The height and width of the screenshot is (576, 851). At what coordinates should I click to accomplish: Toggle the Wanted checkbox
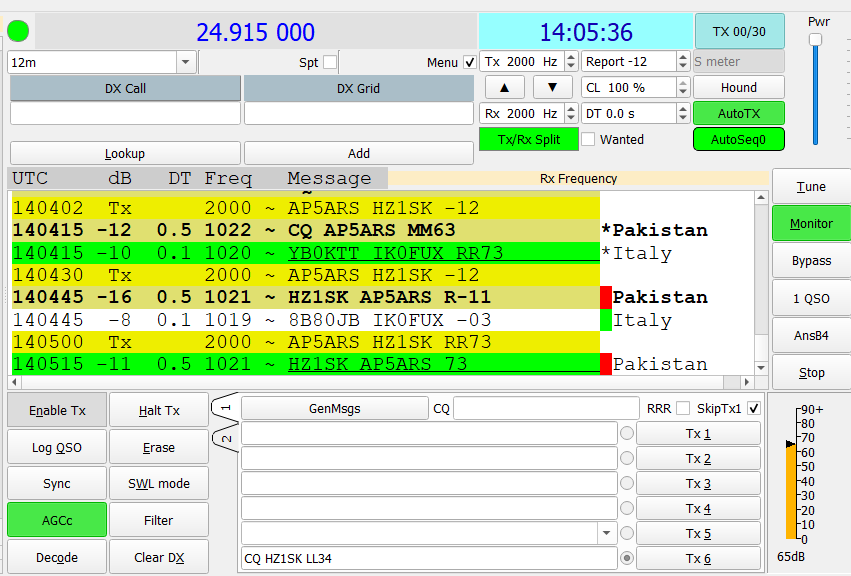pyautogui.click(x=588, y=139)
